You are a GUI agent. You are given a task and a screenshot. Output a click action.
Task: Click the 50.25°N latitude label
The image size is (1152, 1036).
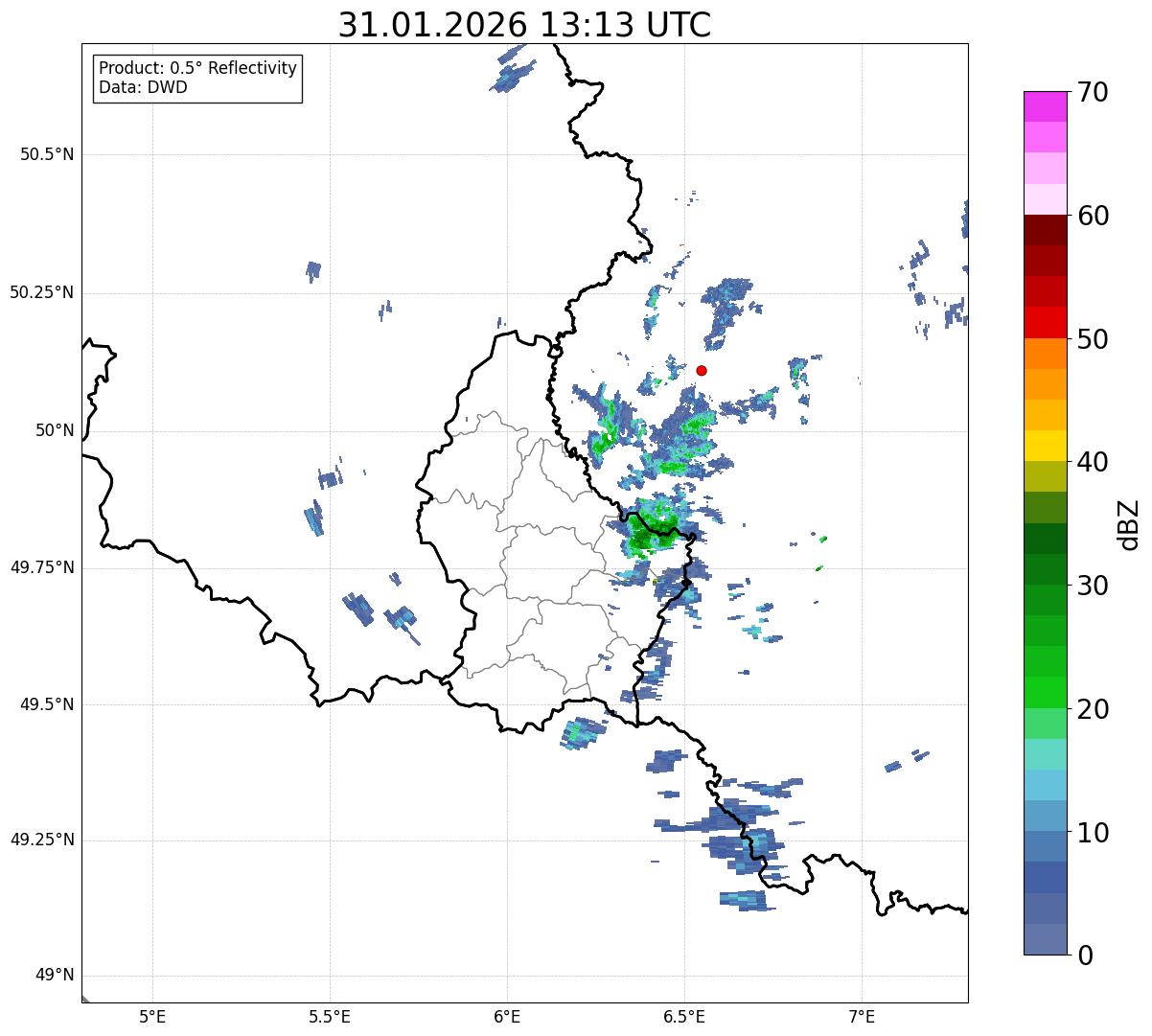[x=41, y=292]
